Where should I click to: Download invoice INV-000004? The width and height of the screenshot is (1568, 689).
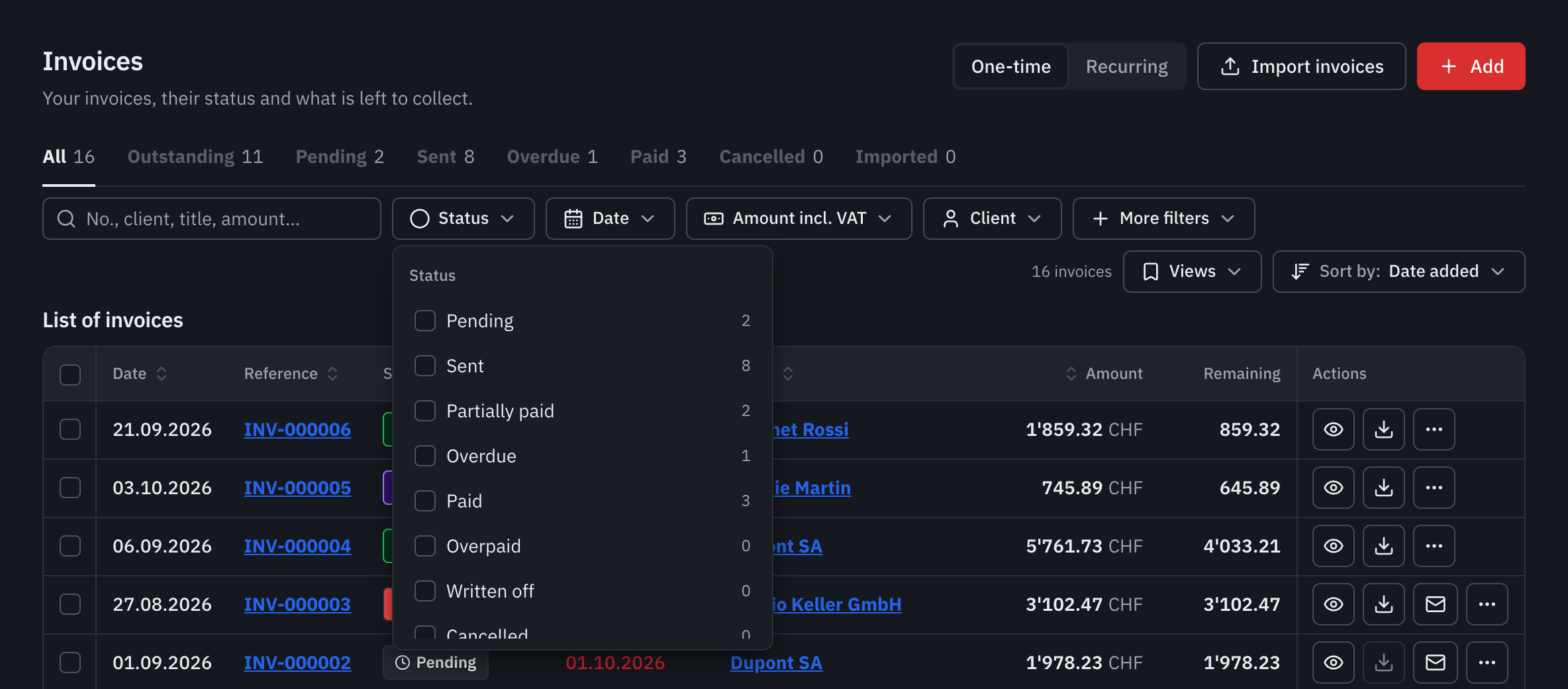coord(1383,546)
